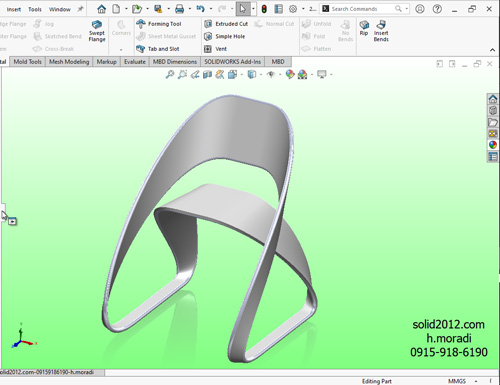
Task: Switch to the Mesh Modeling tab
Action: pos(69,62)
